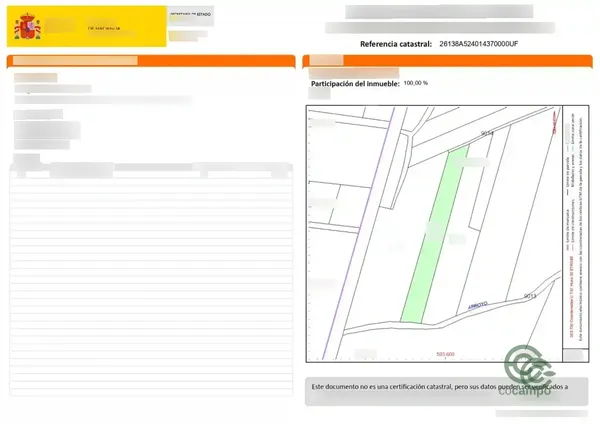Click the disclaimer text "Este documento no es una certificación catastral"
600x424 pixels.
click(x=381, y=387)
